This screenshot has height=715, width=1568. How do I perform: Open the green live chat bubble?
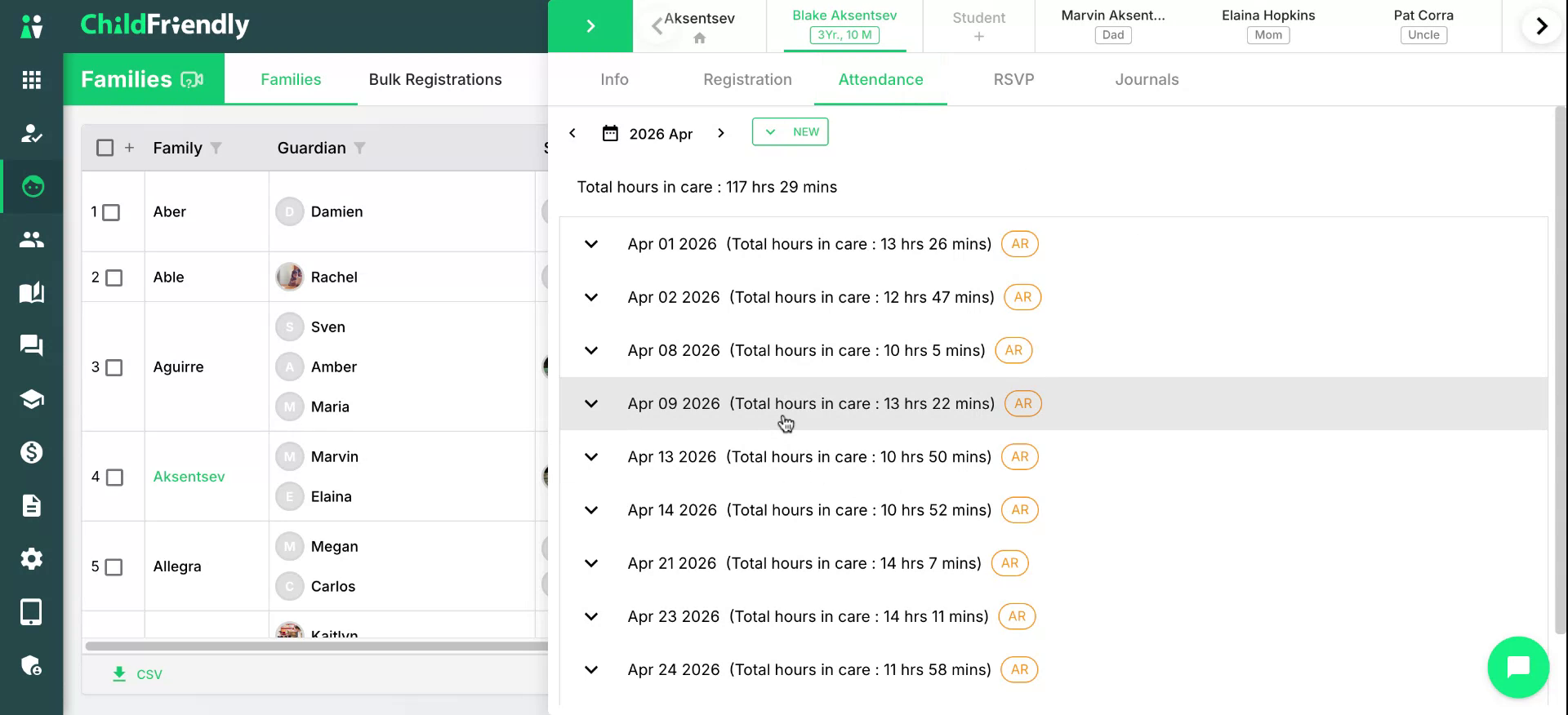pos(1518,667)
